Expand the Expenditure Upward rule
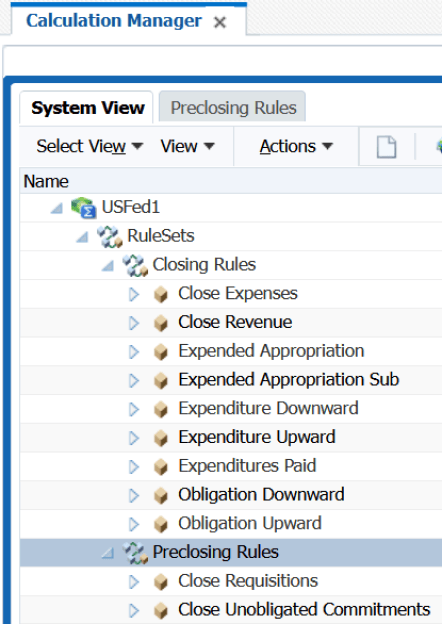The width and height of the screenshot is (442, 624). (x=134, y=438)
